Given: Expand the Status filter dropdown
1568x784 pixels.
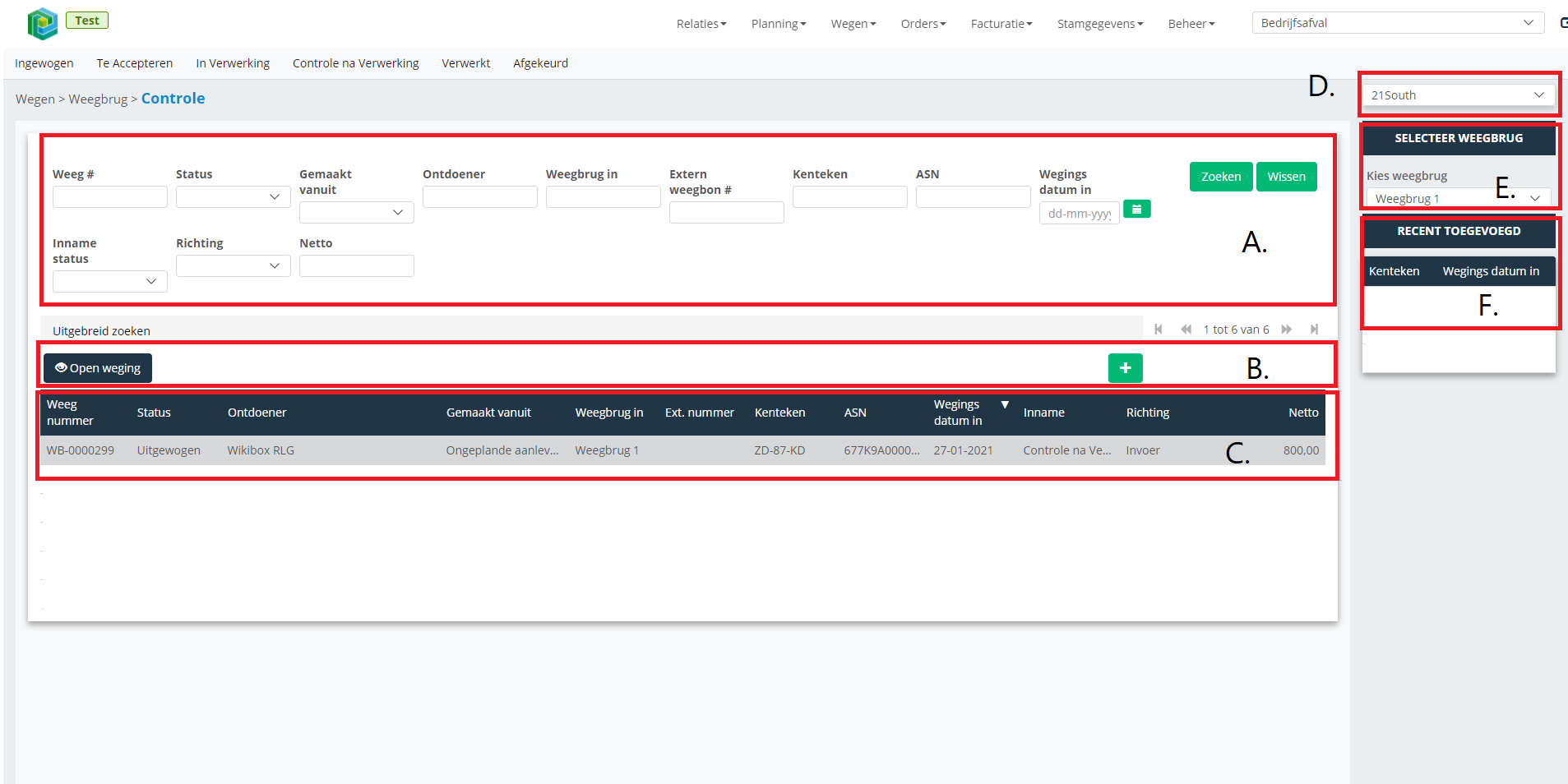Looking at the screenshot, I should click(233, 196).
